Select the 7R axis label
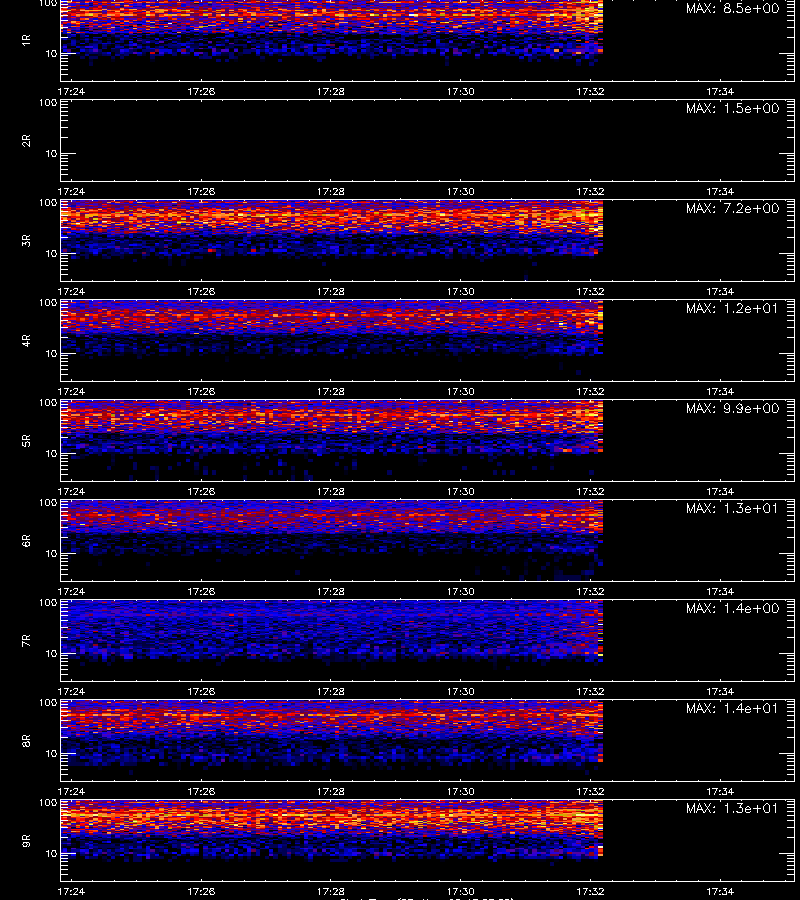This screenshot has width=800, height=900. pos(26,641)
